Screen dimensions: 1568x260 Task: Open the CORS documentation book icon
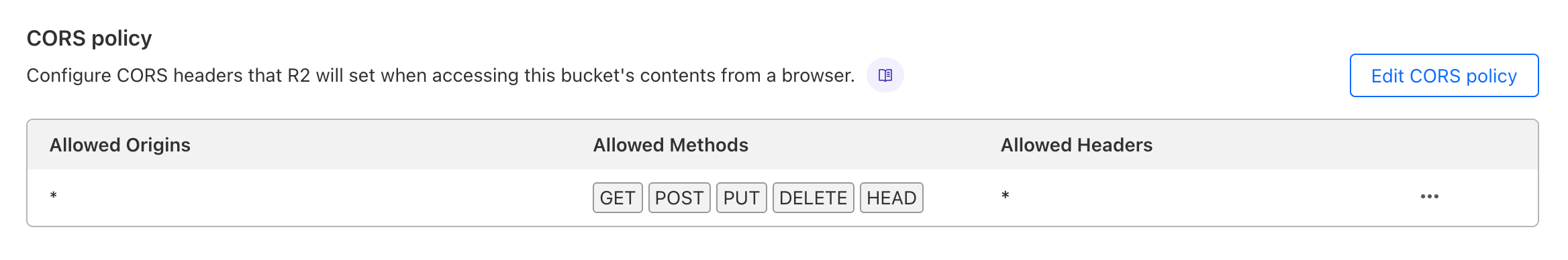[x=885, y=75]
